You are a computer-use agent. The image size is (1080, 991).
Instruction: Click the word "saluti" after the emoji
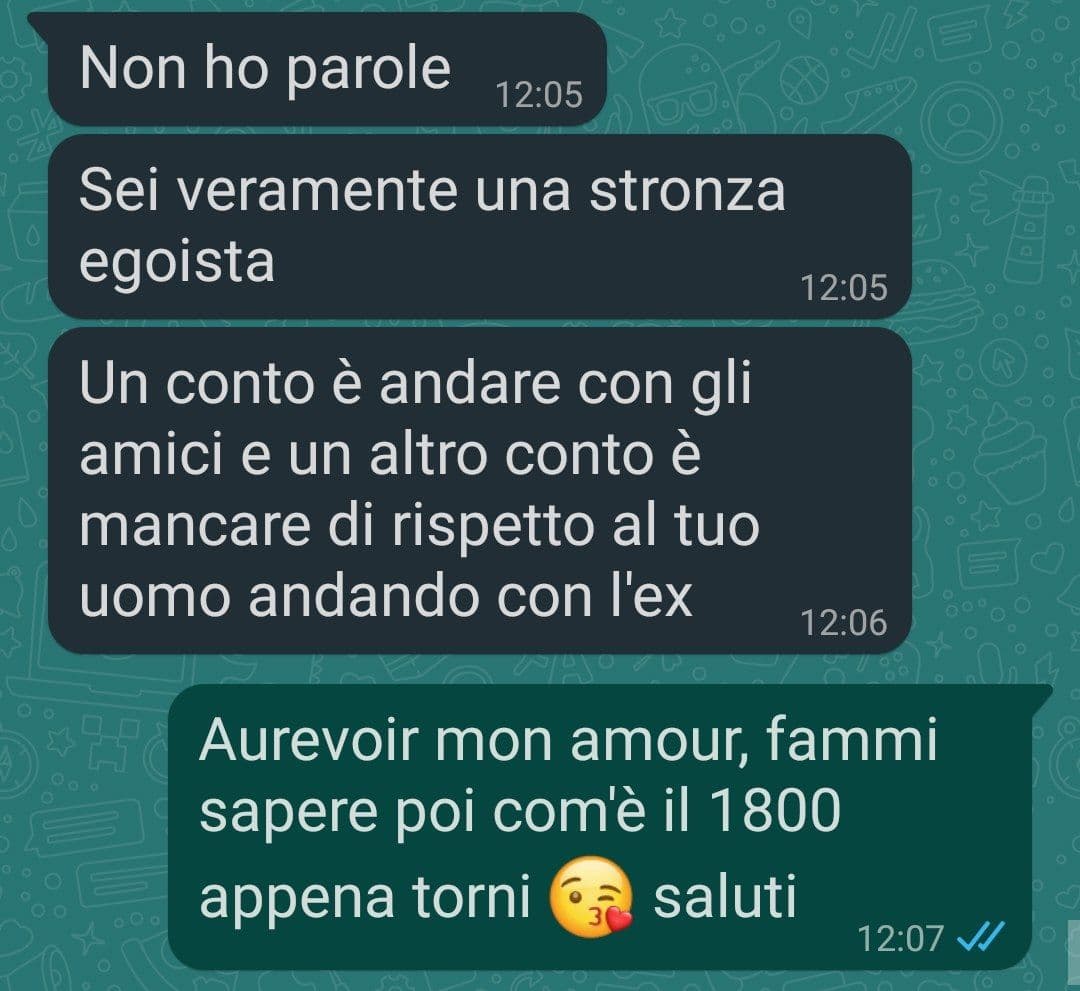pyautogui.click(x=725, y=897)
